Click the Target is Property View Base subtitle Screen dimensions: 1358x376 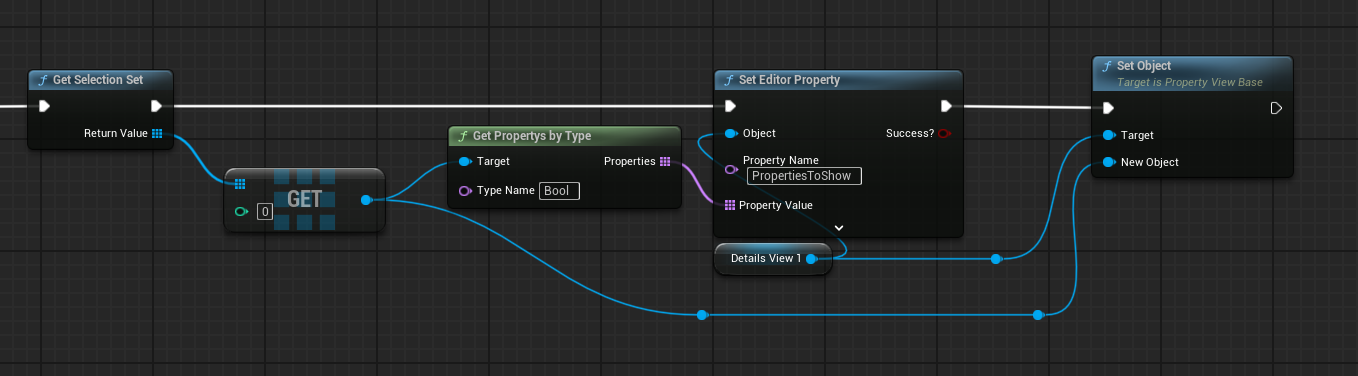coord(1190,82)
